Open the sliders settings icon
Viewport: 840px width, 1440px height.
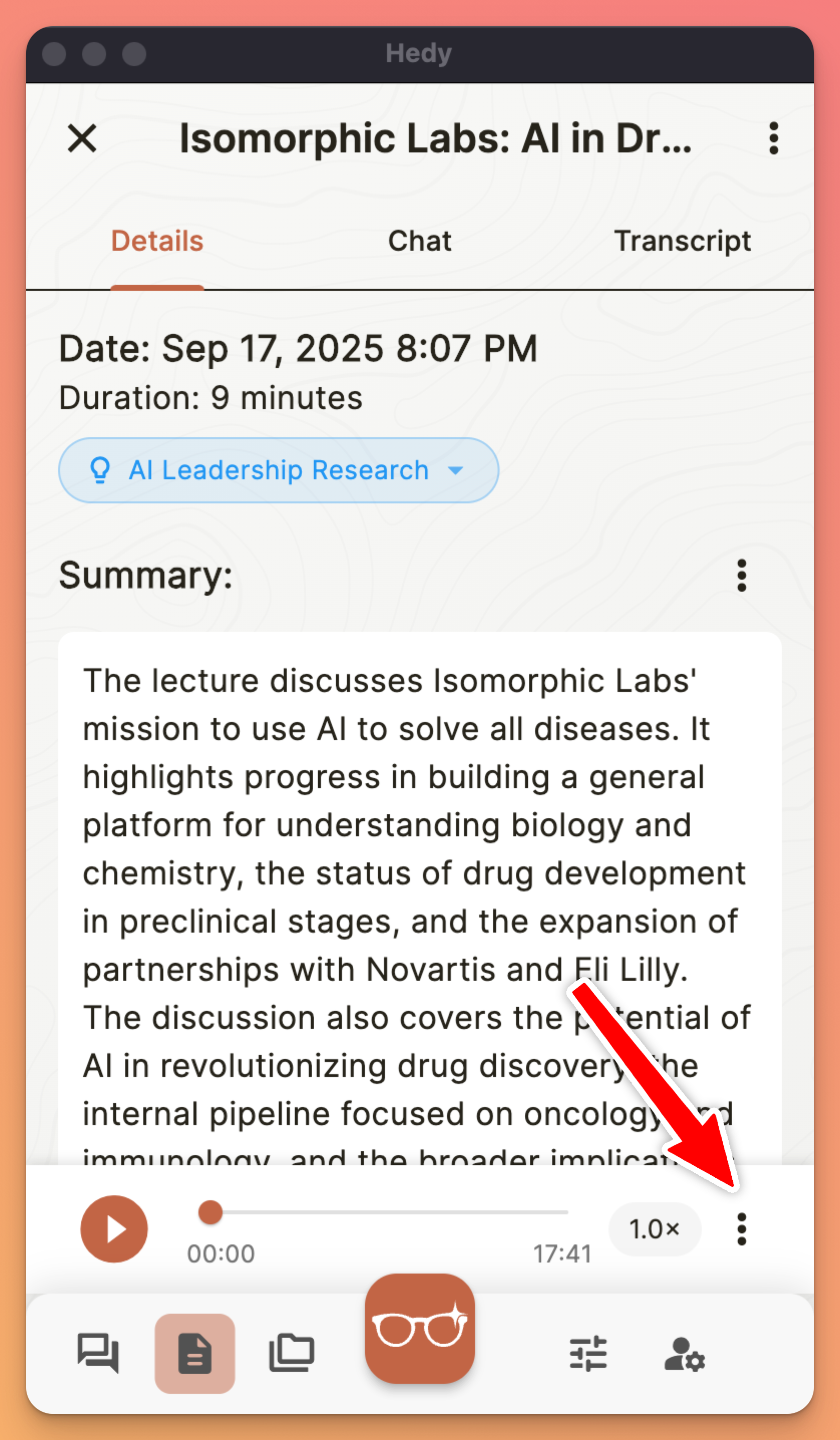pos(588,1353)
